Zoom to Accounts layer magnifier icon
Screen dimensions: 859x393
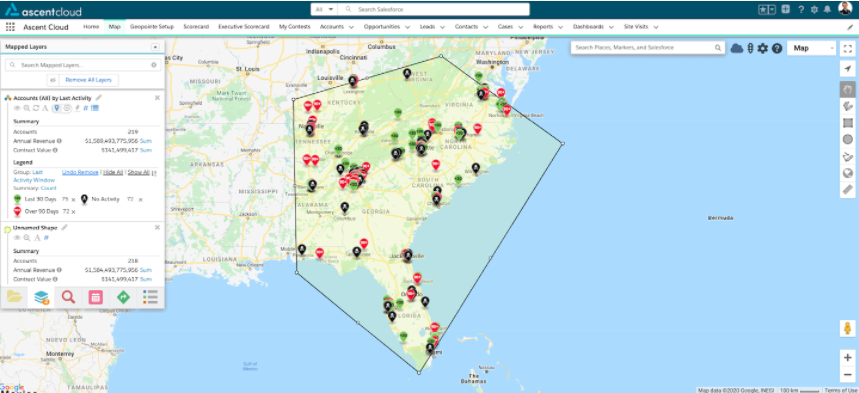(26, 108)
